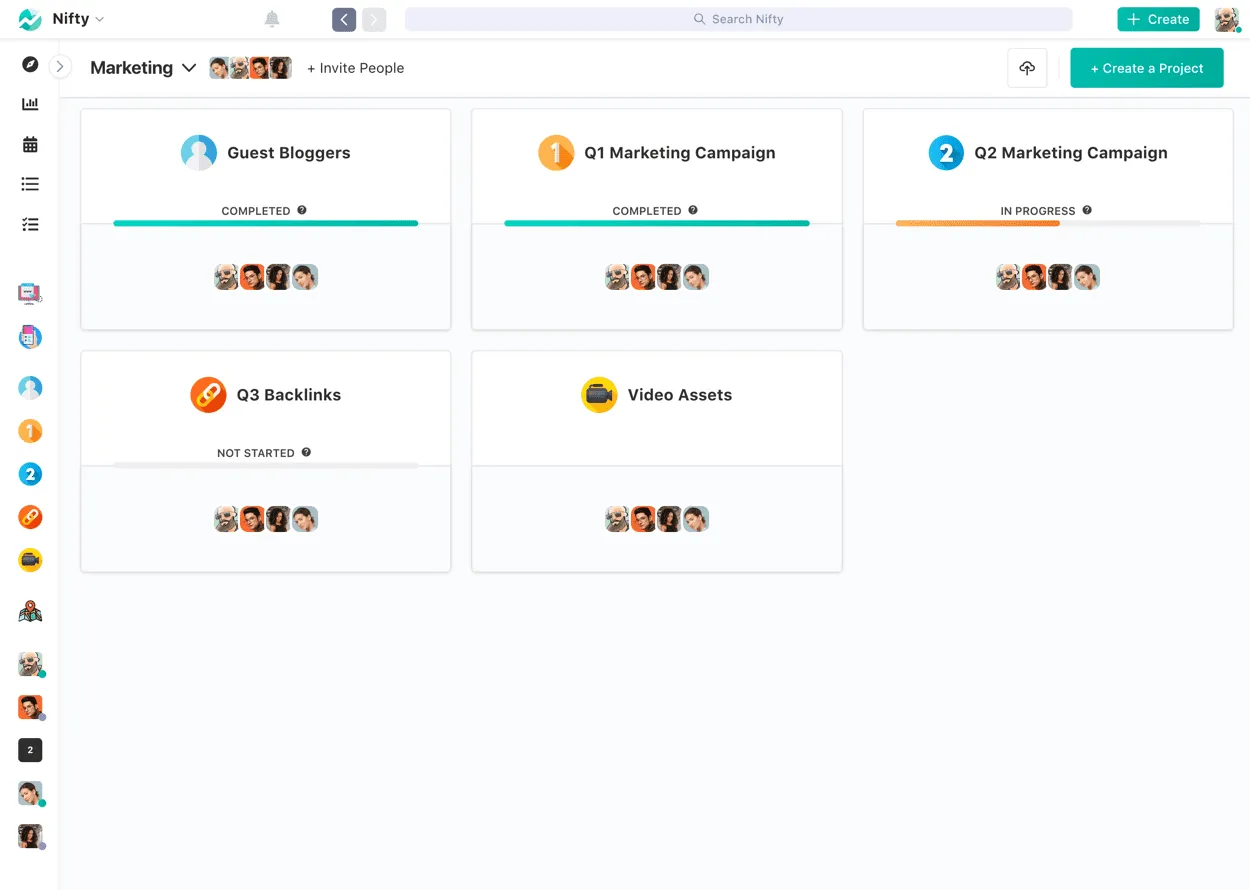
Task: Select the Q3 Backlinks link icon in sidebar
Action: click(29, 517)
